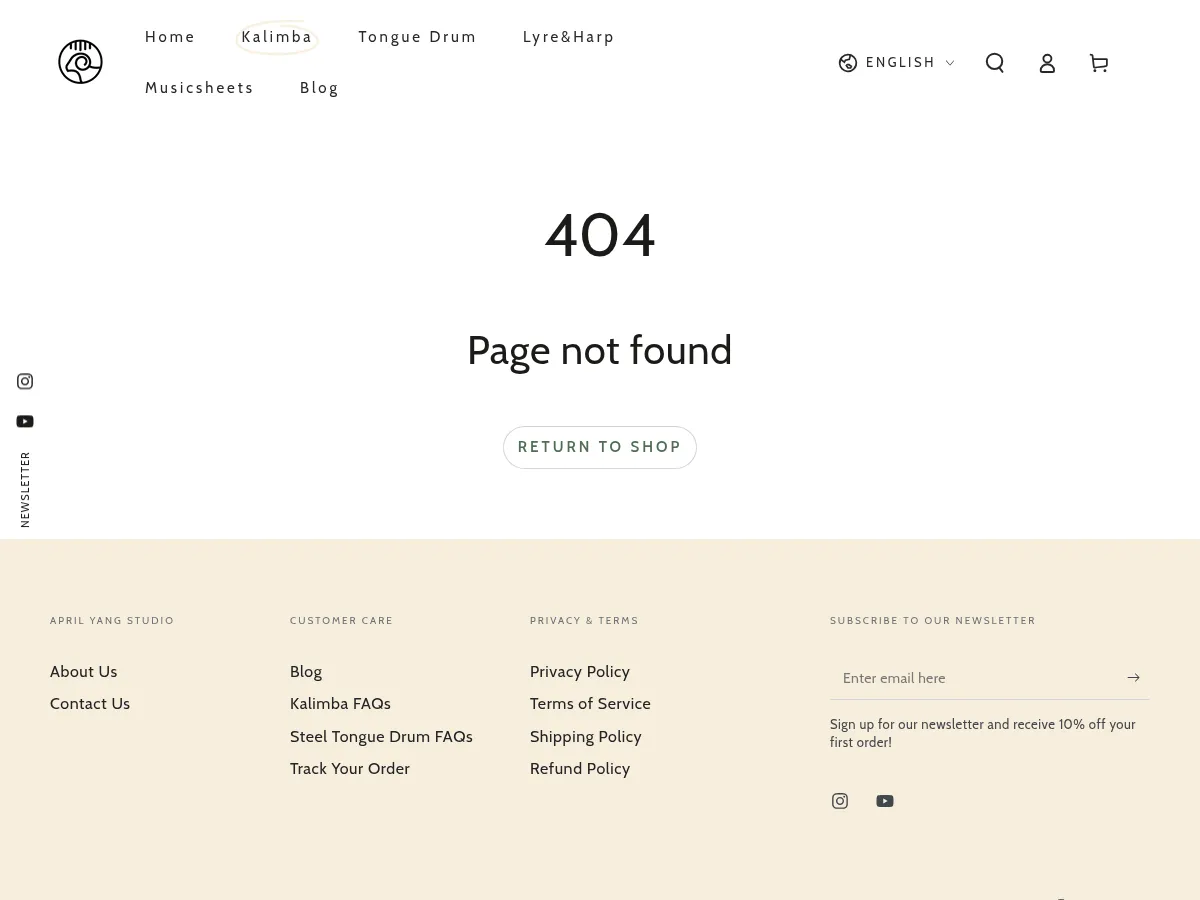Viewport: 1200px width, 900px height.
Task: Open the Kalimba FAQs link
Action: (x=340, y=704)
